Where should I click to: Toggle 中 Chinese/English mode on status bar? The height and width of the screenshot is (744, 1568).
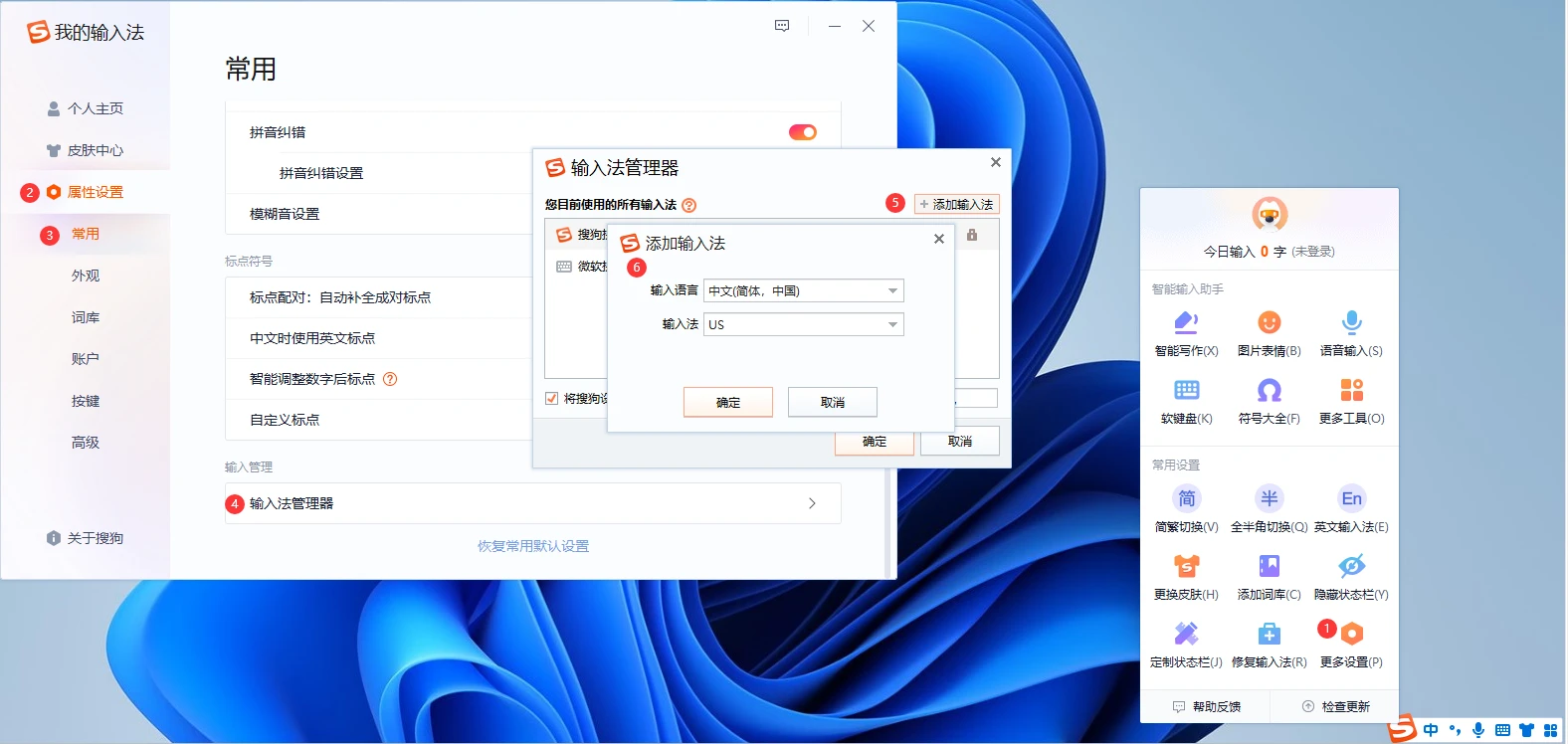[x=1431, y=730]
